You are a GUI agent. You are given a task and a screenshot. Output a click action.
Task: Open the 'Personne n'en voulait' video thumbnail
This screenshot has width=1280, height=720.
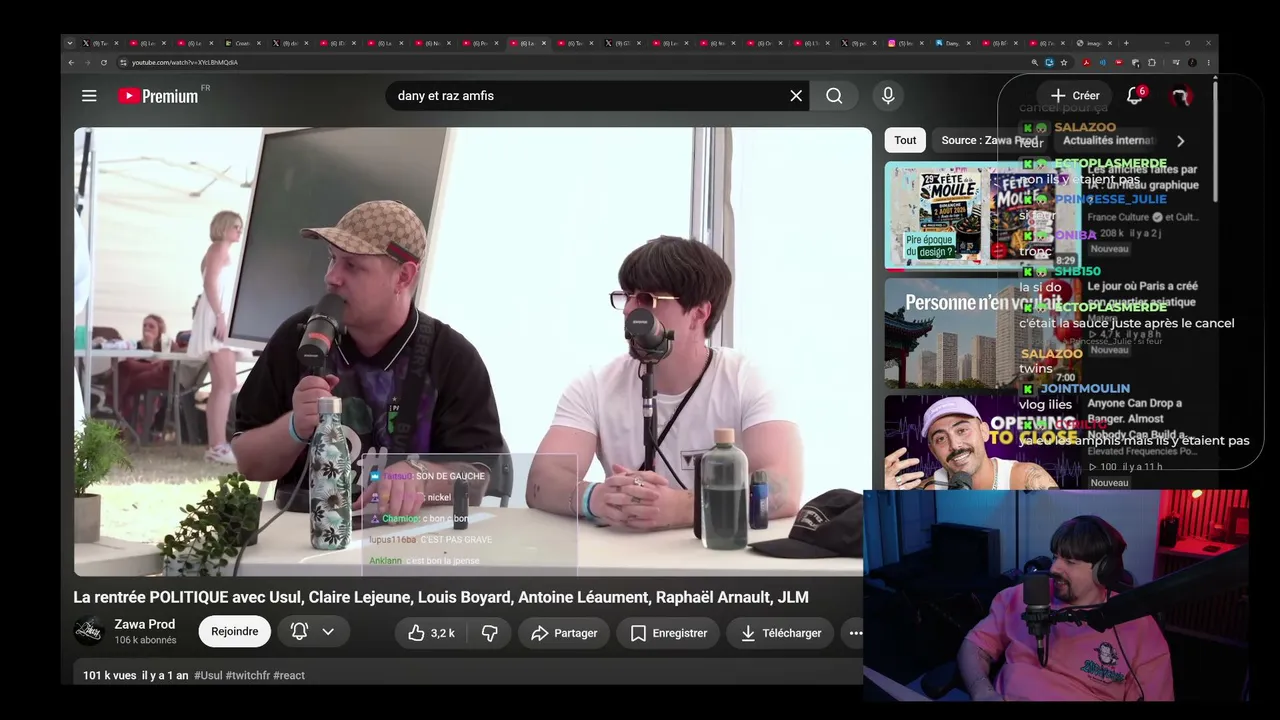(x=982, y=333)
